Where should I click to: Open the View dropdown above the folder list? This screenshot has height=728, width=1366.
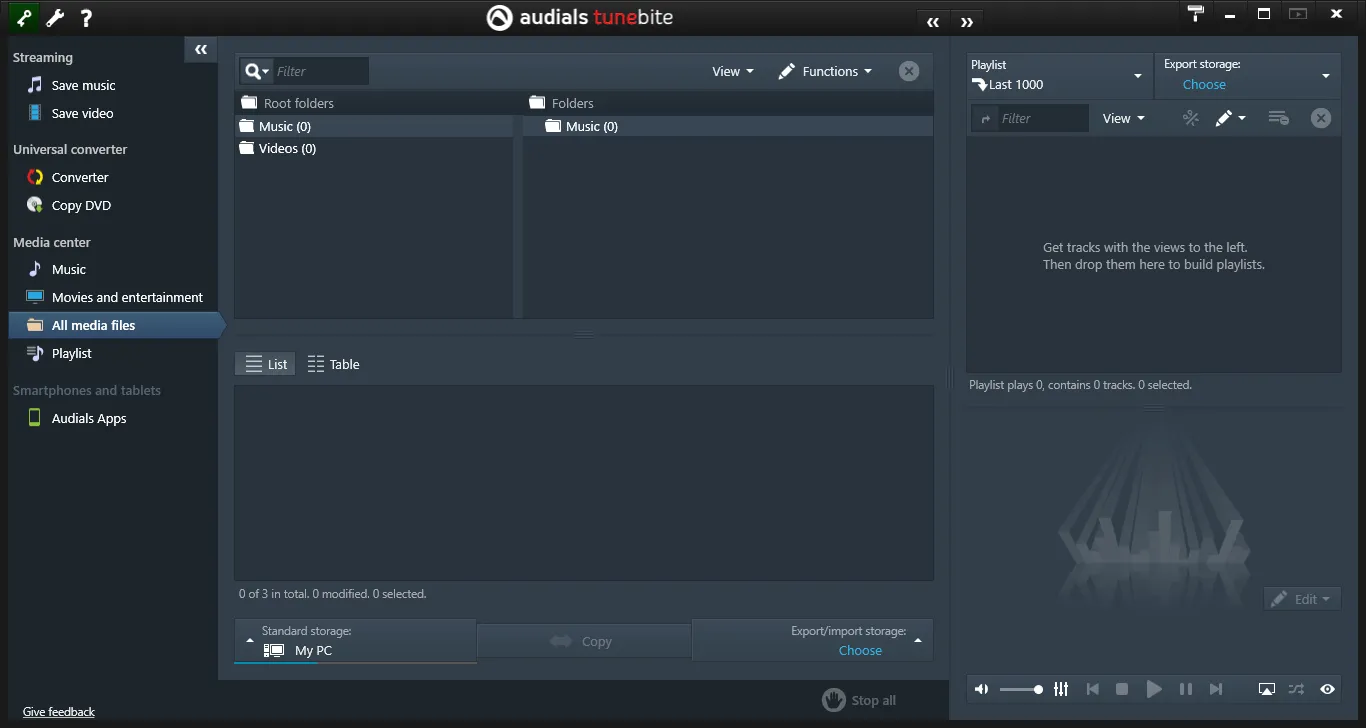point(731,71)
